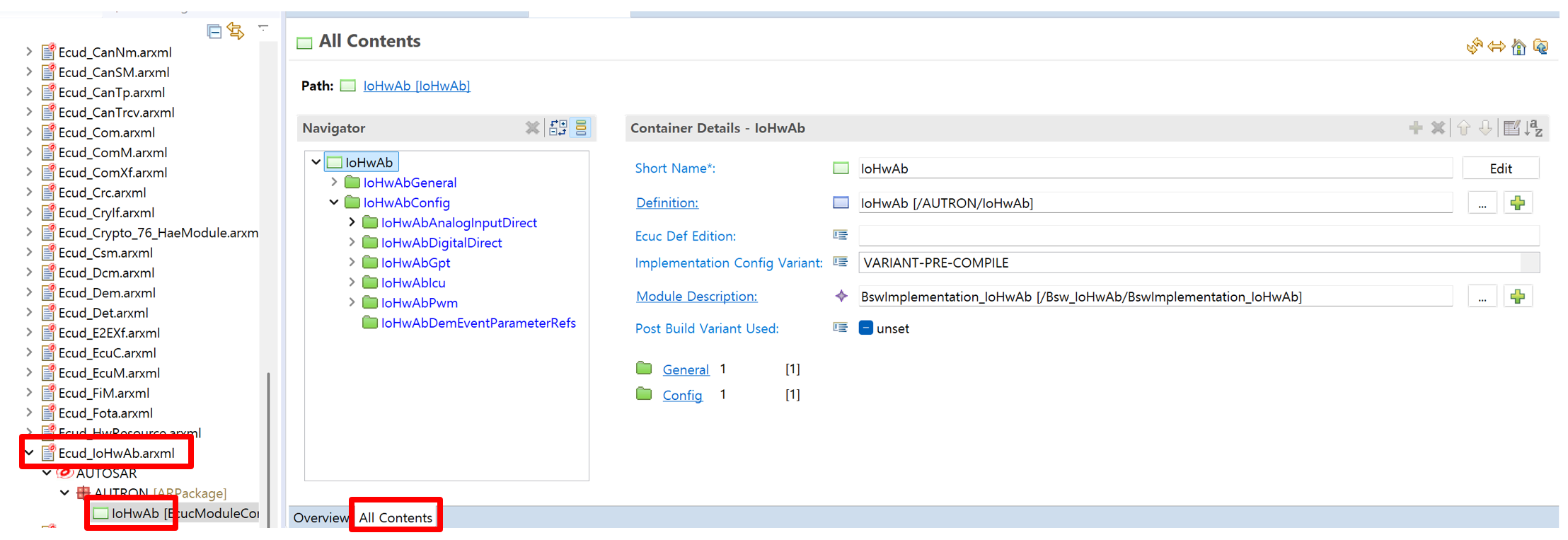Expand Ecud_Dcm.arxml in the file tree

29,272
